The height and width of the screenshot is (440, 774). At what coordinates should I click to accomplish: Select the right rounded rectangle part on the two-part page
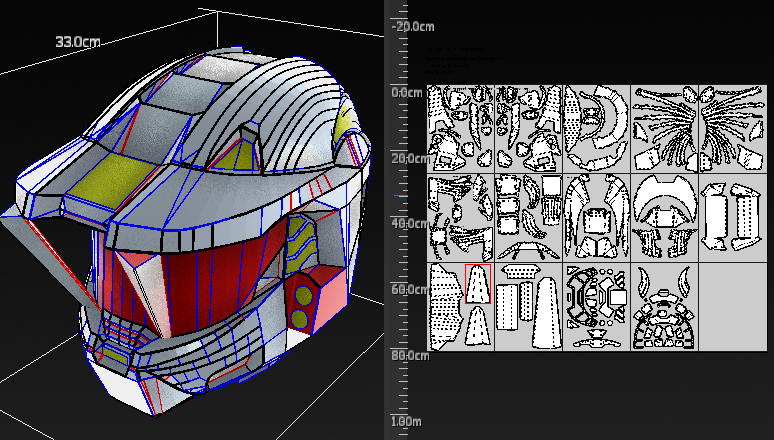tap(748, 216)
